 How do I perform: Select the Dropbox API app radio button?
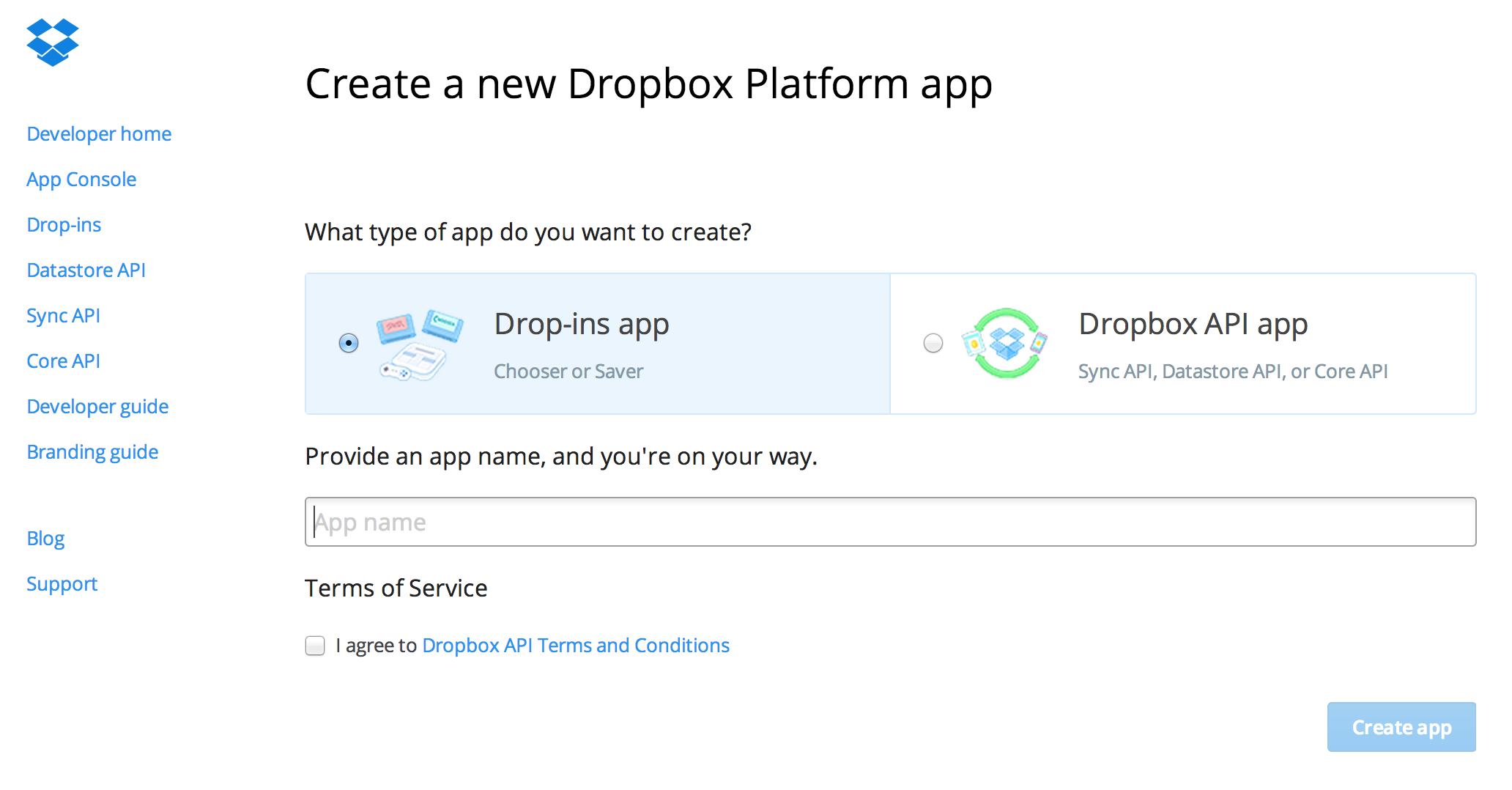(933, 343)
